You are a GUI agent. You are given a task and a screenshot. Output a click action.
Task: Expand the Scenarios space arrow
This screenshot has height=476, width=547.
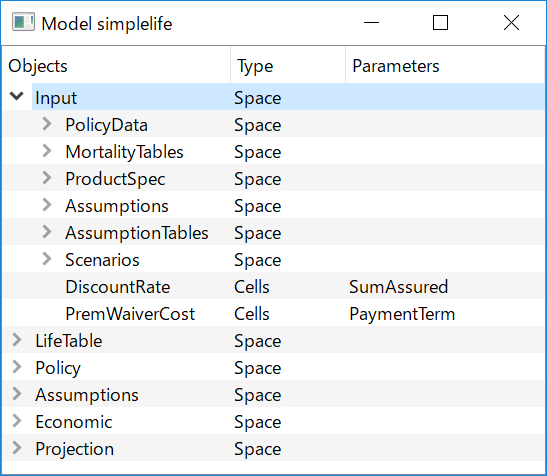(x=47, y=259)
